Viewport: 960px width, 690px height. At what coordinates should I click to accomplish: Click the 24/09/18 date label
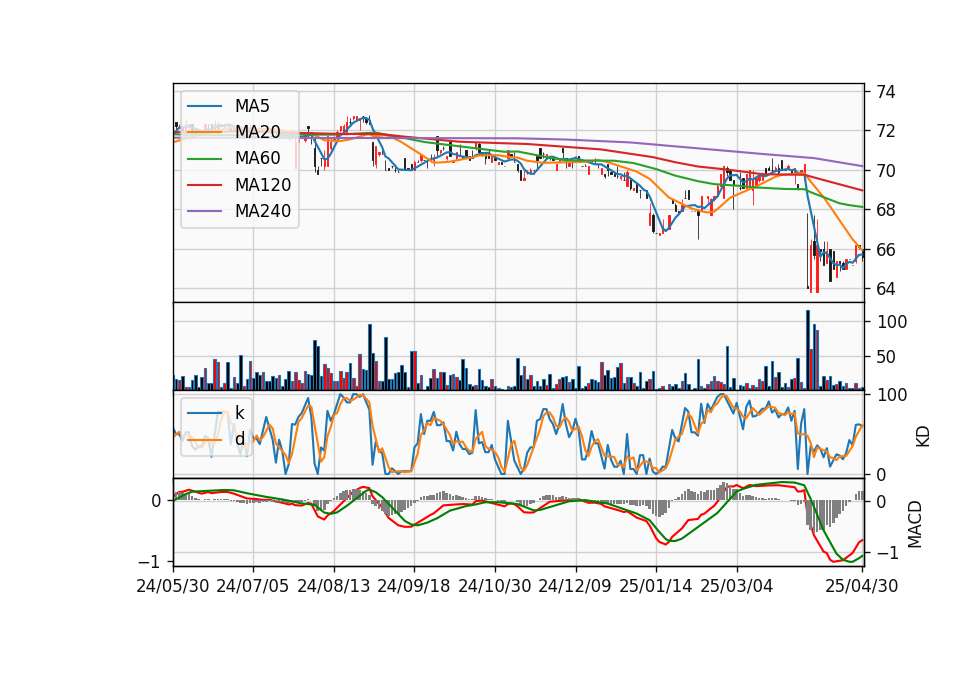point(414,586)
